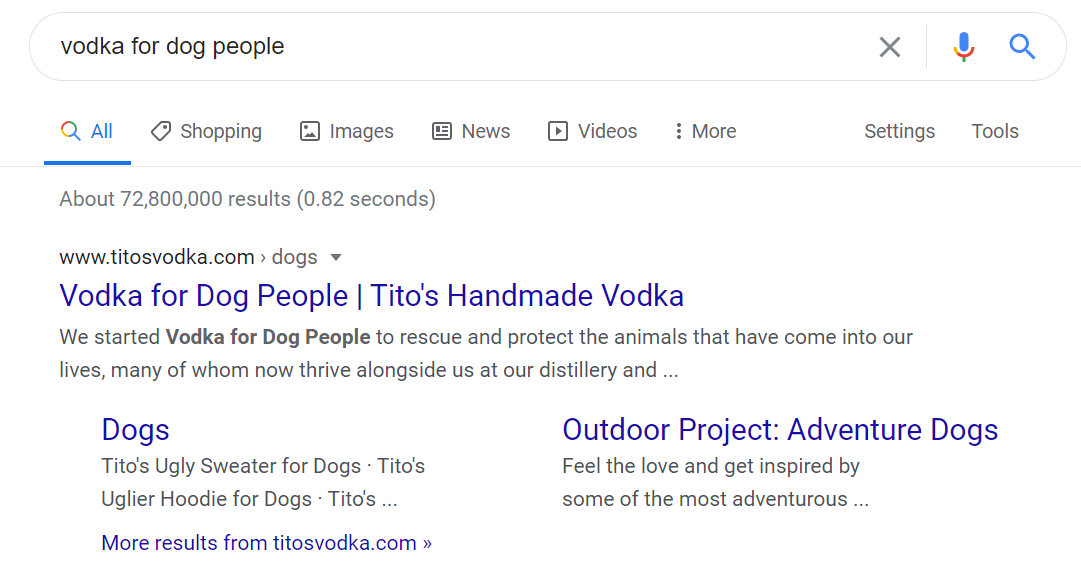Screen dimensions: 1081x574
Task: Start voice search with the microphone icon
Action: click(964, 47)
